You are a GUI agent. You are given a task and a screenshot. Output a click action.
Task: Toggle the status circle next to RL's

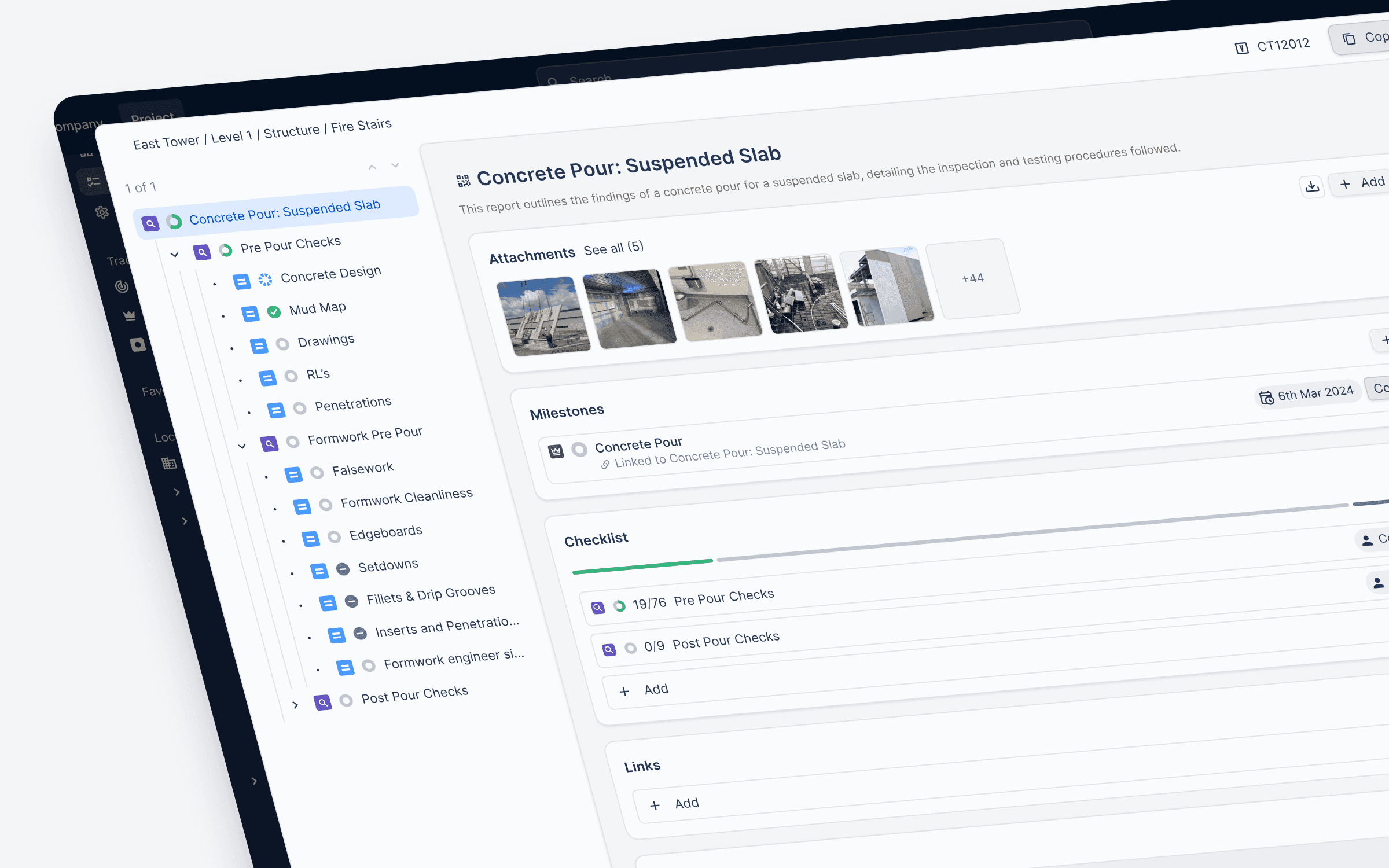point(291,376)
